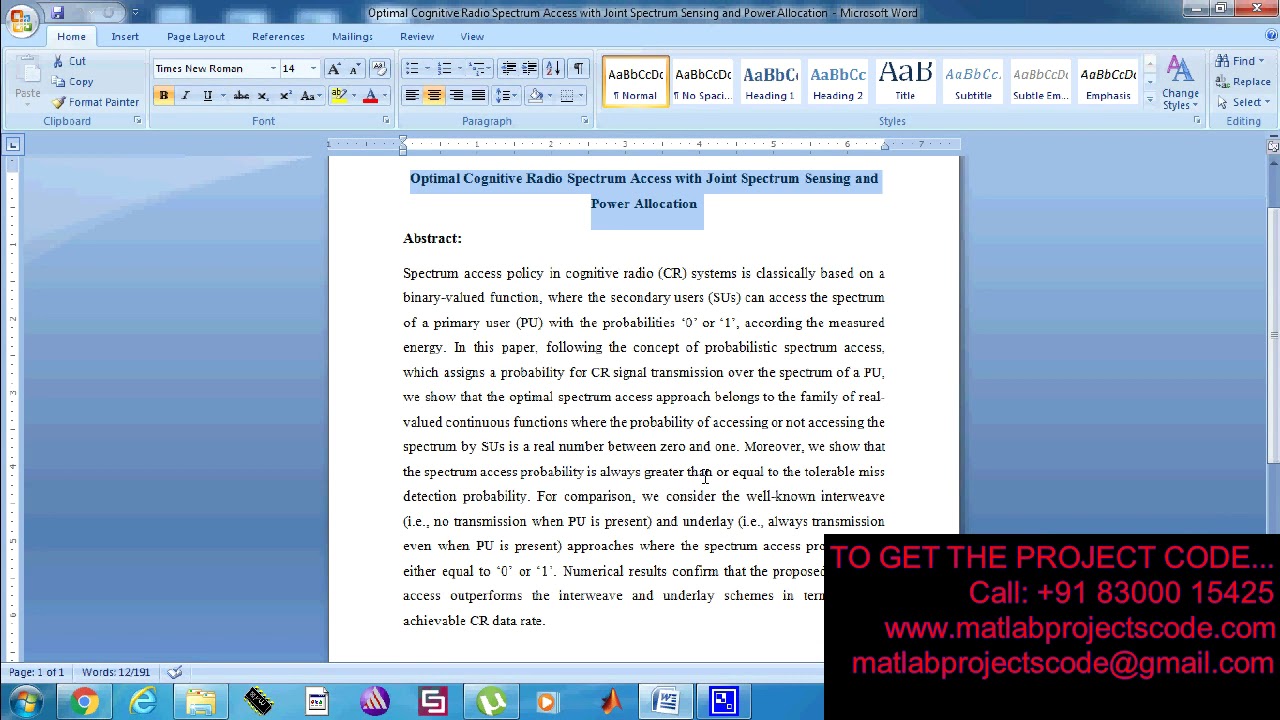Click the Clear Formatting icon
Image resolution: width=1280 pixels, height=720 pixels.
click(x=379, y=69)
